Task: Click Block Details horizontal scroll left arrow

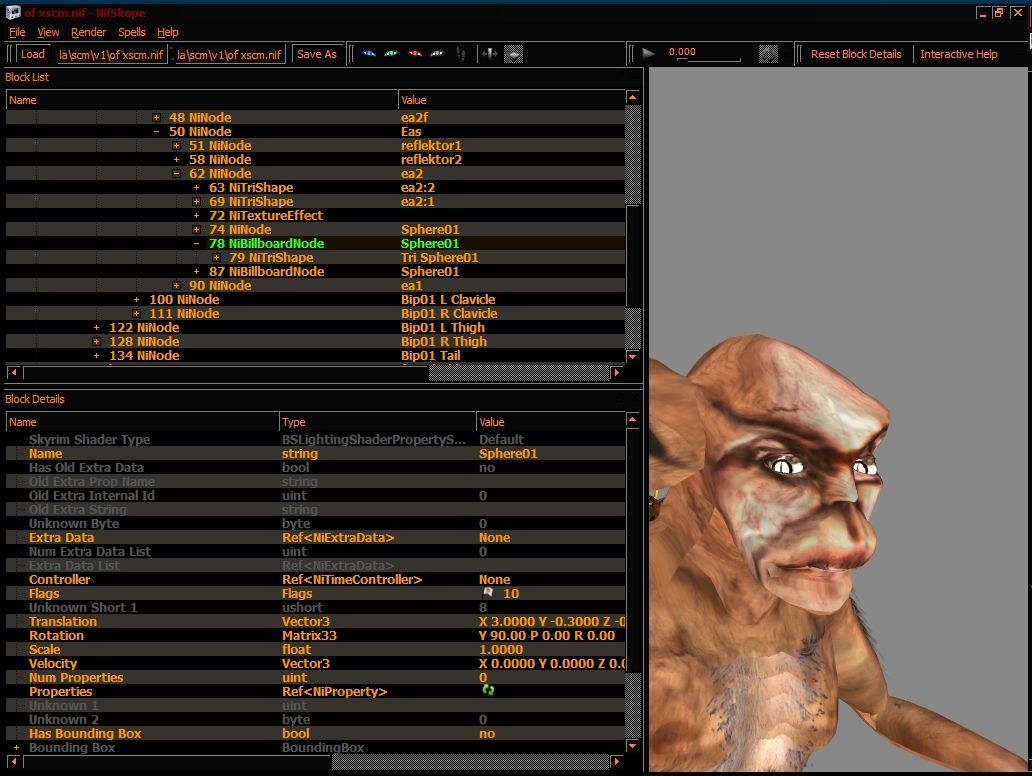Action: click(13, 762)
